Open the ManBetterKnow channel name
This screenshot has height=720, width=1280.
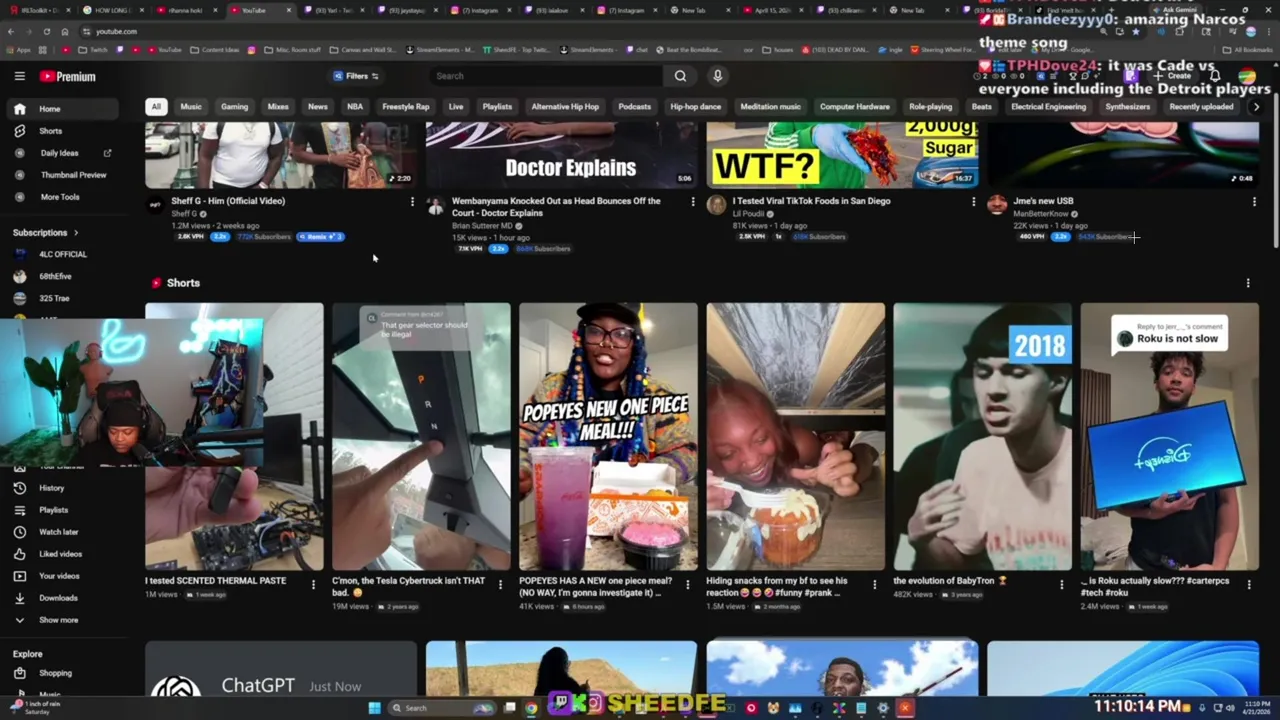[1041, 214]
